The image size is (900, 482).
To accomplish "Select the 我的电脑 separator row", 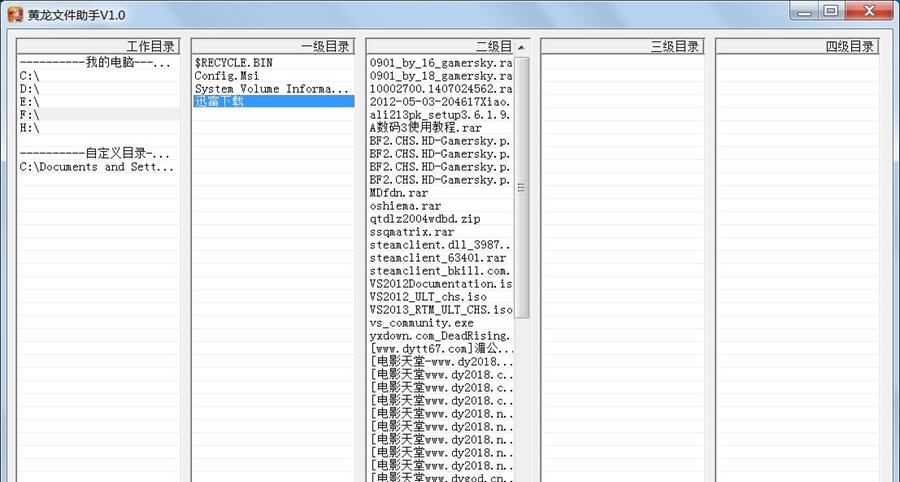I will [98, 63].
